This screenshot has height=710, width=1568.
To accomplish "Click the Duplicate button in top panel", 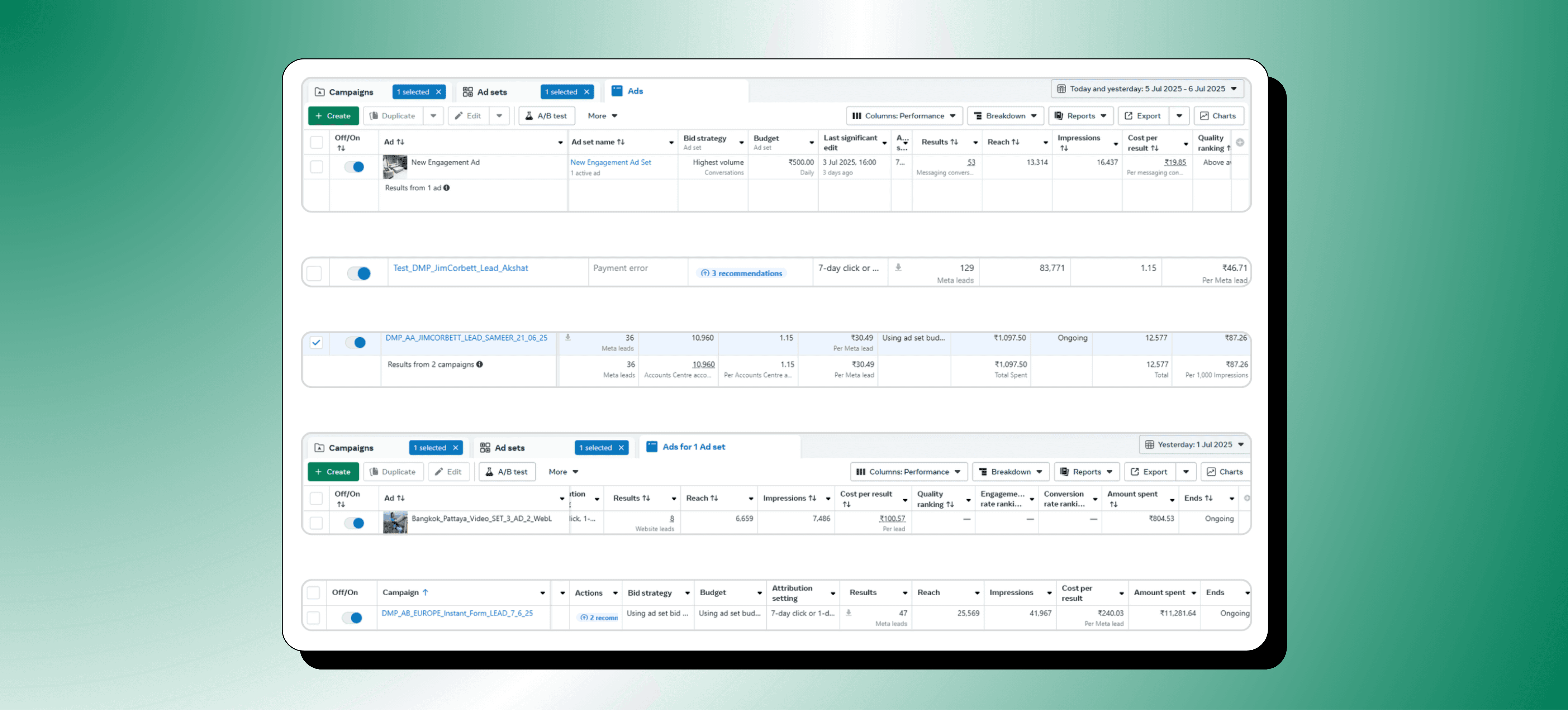I will pos(393,116).
